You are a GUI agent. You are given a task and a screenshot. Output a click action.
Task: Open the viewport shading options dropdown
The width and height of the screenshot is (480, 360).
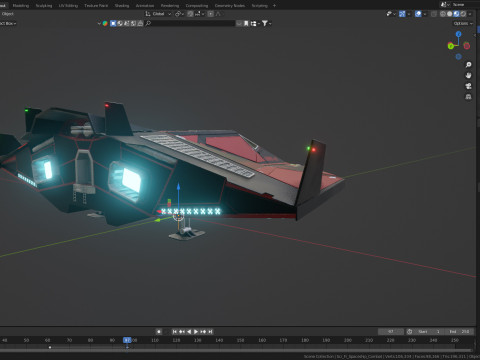tap(470, 14)
